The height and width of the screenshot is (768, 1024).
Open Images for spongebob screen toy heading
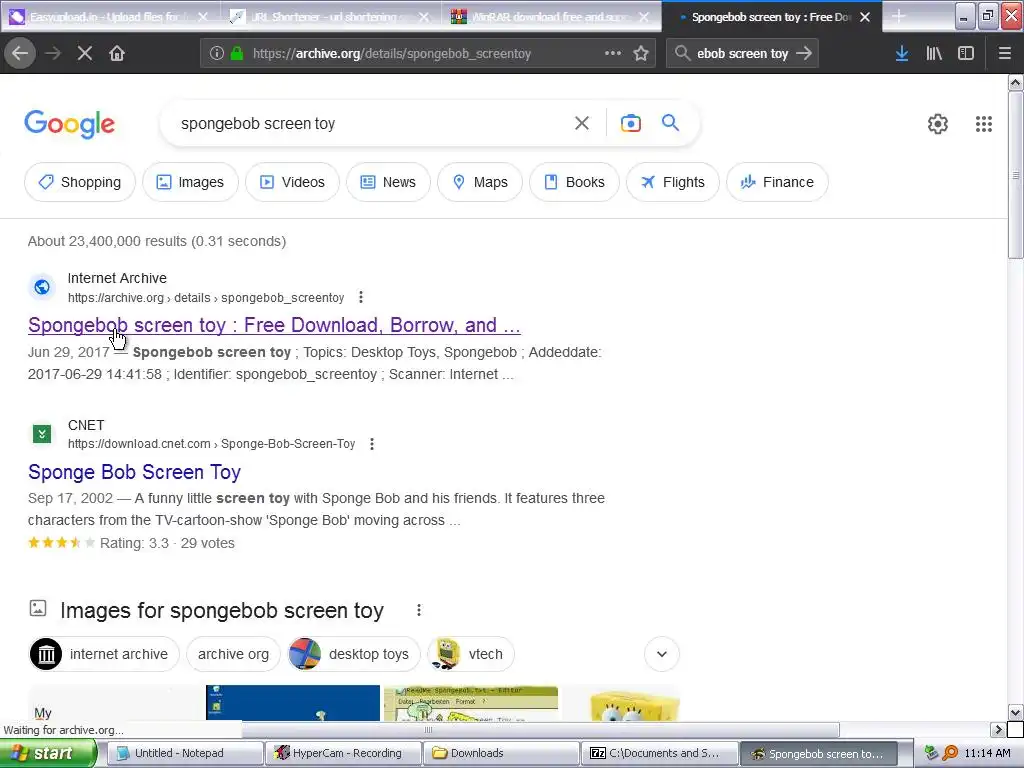tap(221, 610)
